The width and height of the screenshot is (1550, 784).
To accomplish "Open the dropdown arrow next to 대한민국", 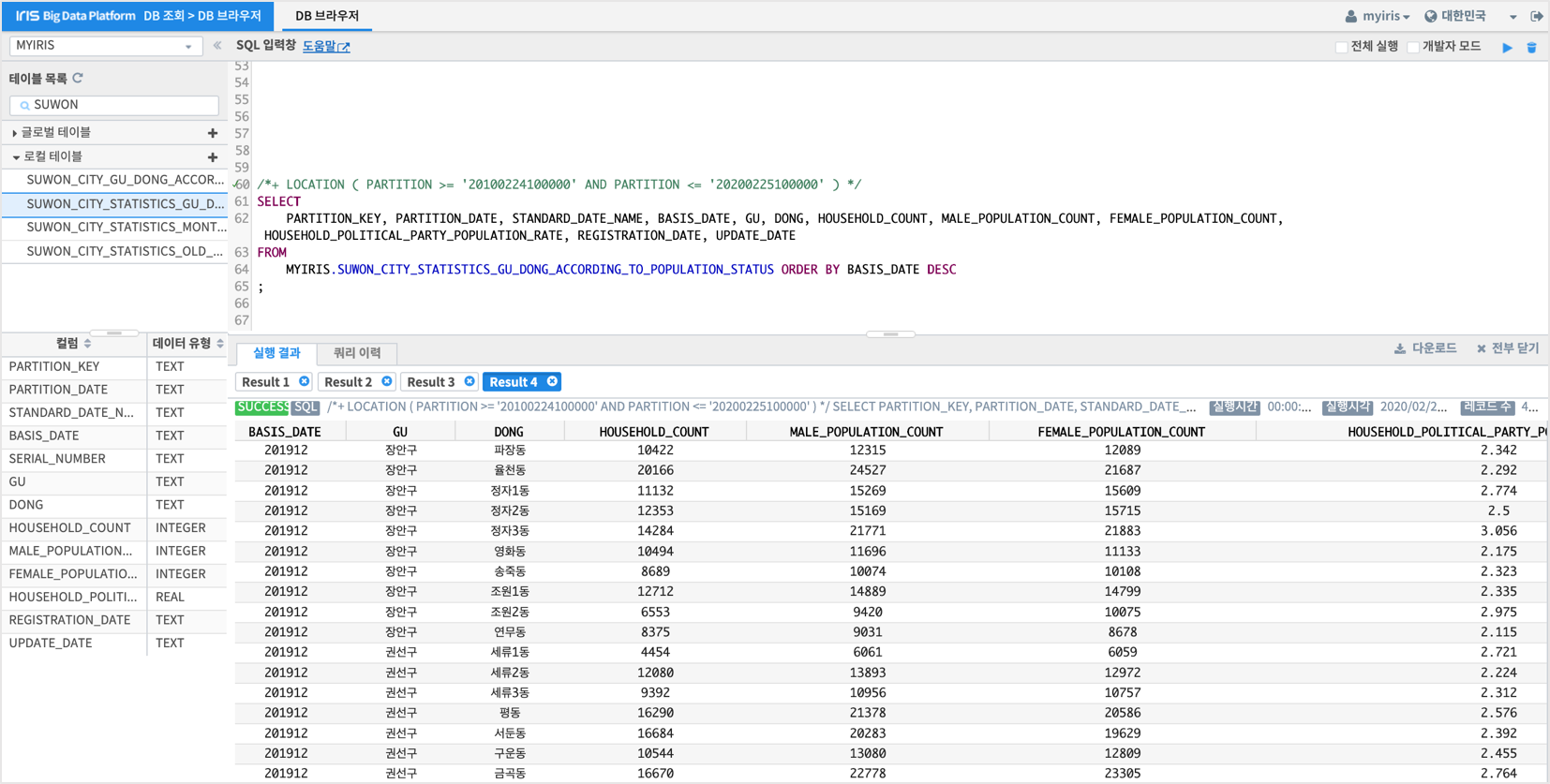I will coord(1513,17).
